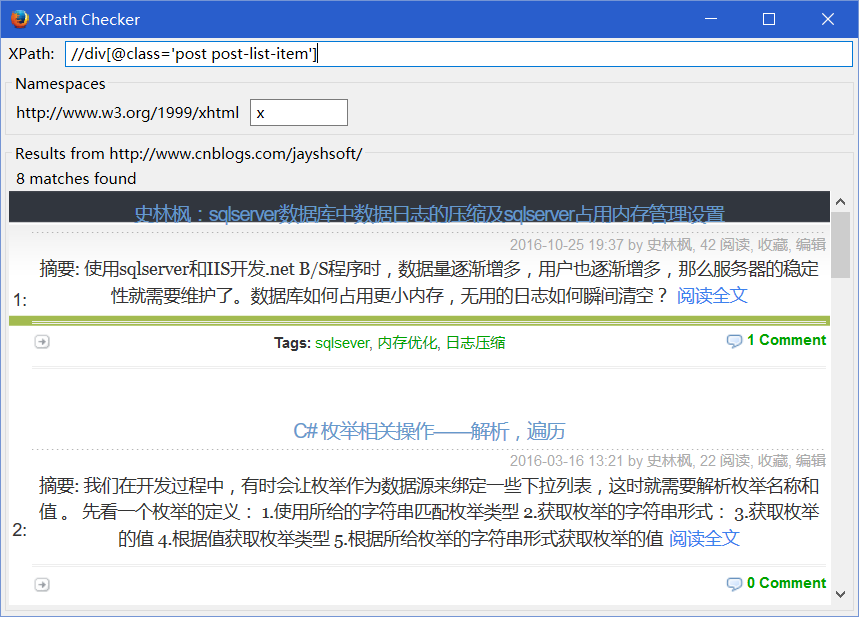Maximize the XPath Checker window
859x617 pixels.
769,19
